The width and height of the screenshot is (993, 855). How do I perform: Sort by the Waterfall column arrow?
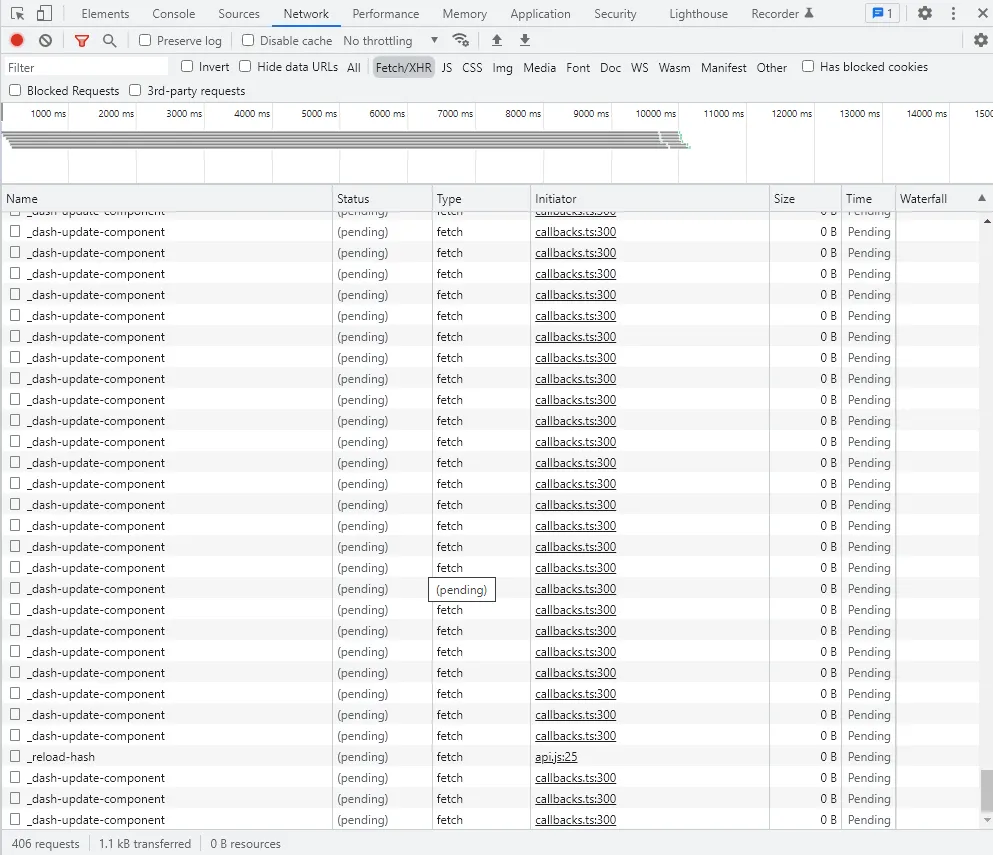[x=982, y=198]
